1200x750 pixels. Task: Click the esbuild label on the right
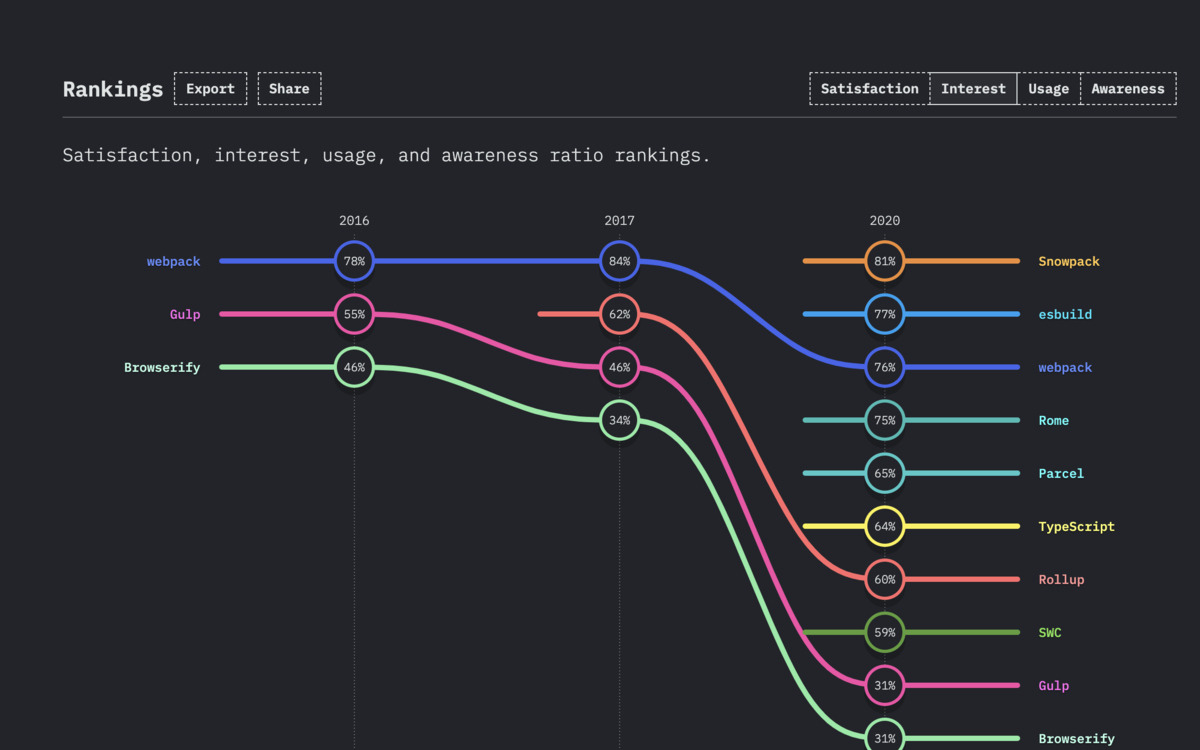[1065, 314]
